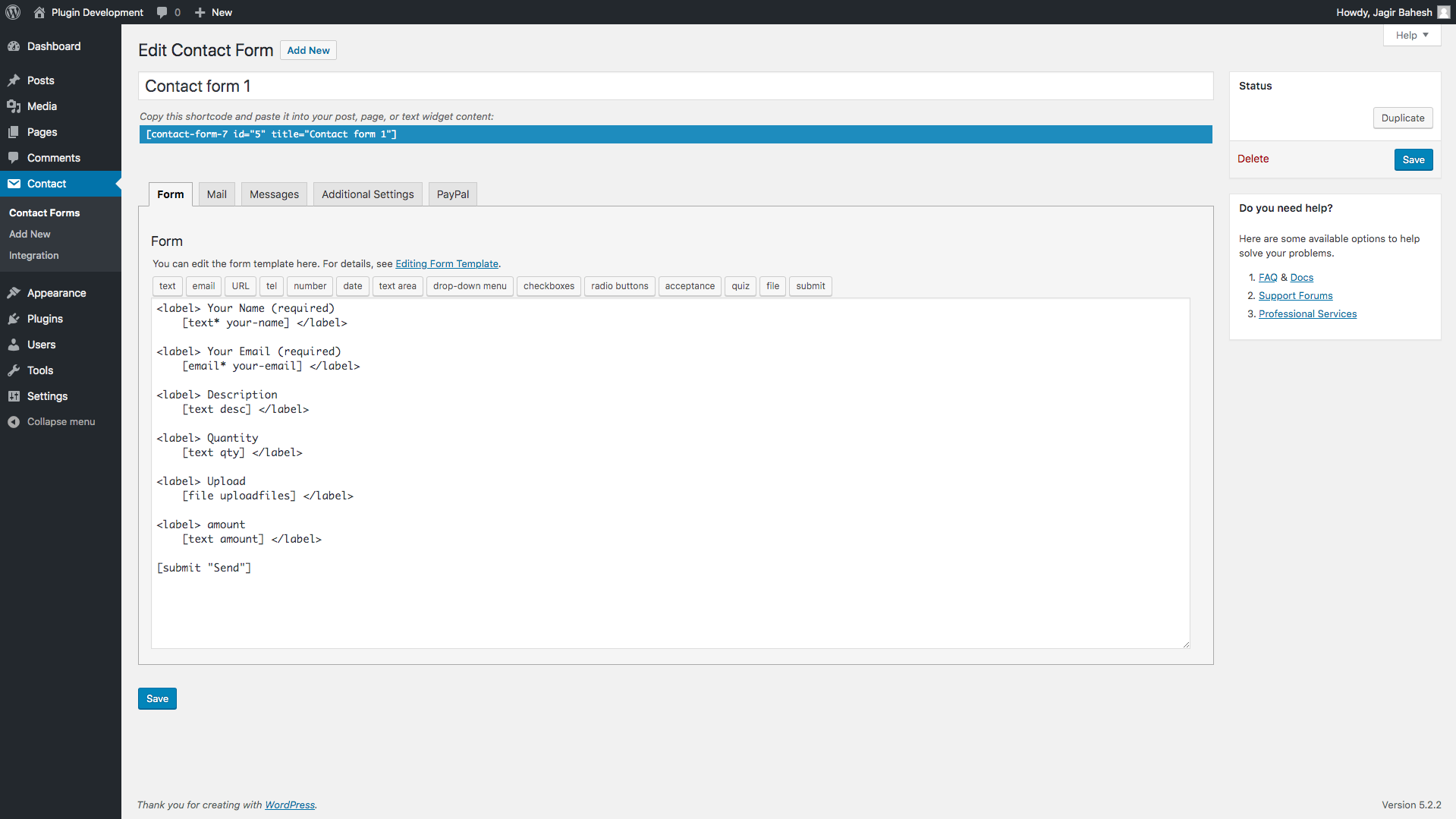Click Add New button beside page title
The image size is (1456, 819).
click(x=308, y=50)
